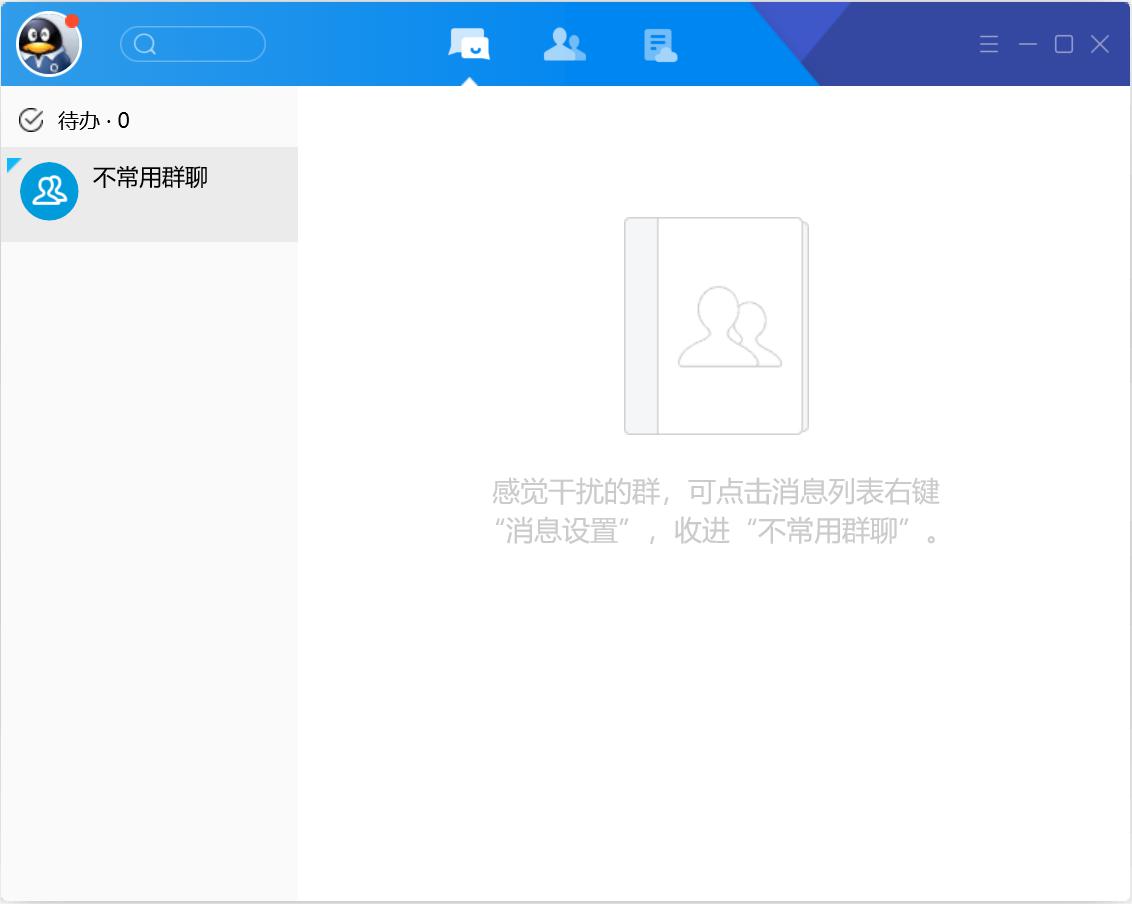Screen dimensions: 1132x904
Task: Switch to the messages tab icon
Action: coord(469,44)
